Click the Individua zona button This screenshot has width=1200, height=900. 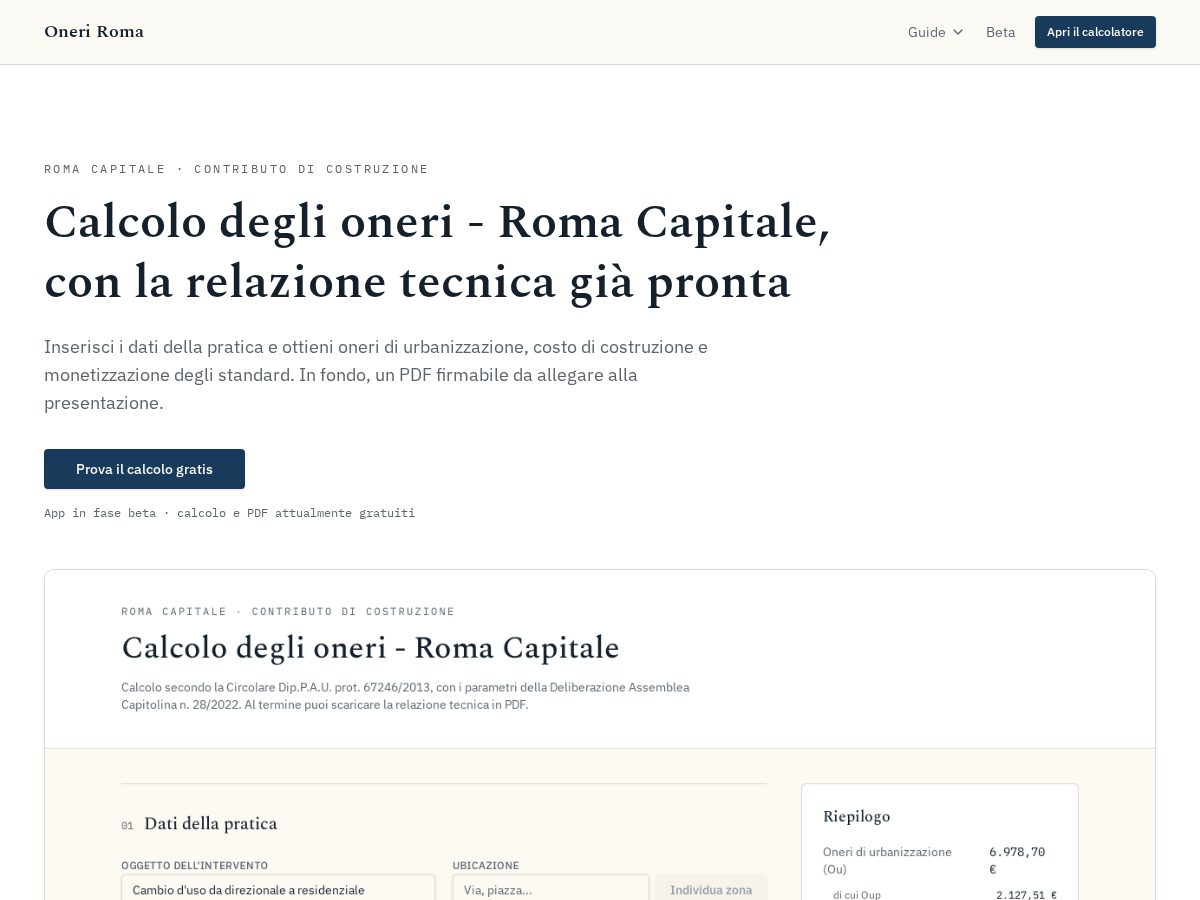pyautogui.click(x=711, y=888)
